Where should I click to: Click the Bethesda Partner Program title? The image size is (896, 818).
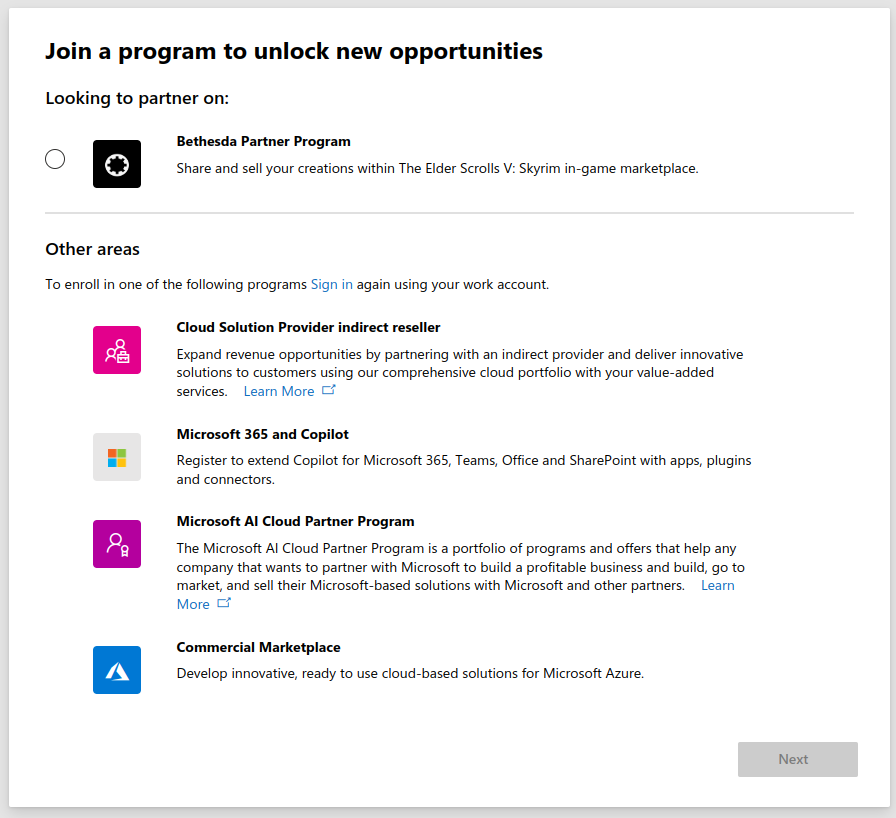tap(263, 141)
